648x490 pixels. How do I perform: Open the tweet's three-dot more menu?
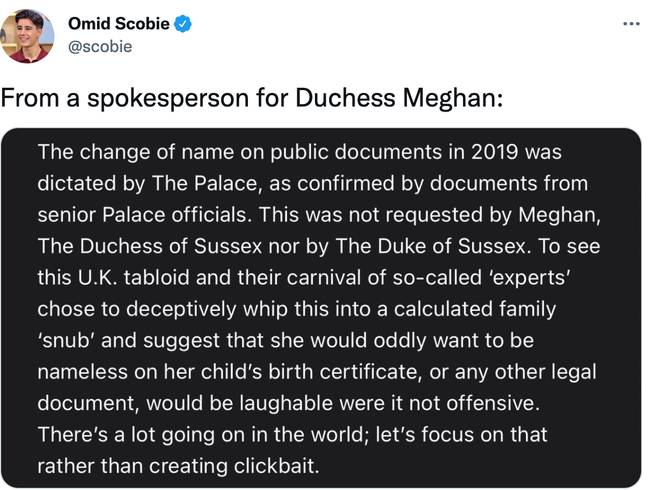[x=631, y=24]
